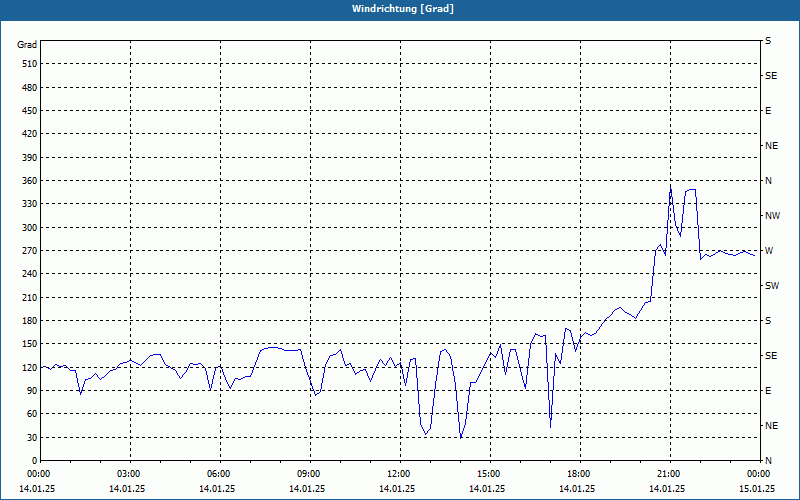This screenshot has width=800, height=500.
Task: Click the chart title 'Windrichtung [Grad]'
Action: pyautogui.click(x=403, y=9)
